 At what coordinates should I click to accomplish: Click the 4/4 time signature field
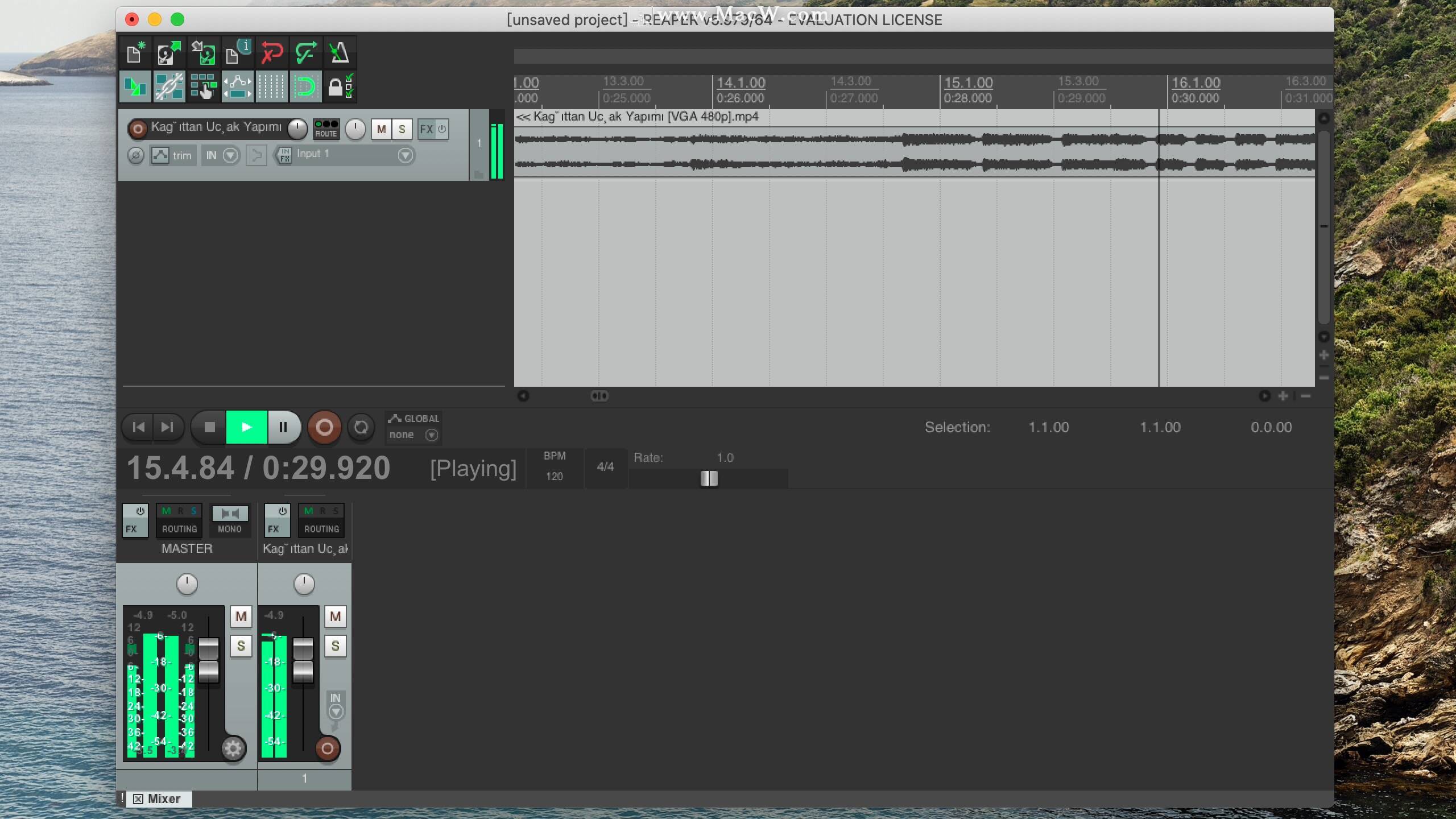(x=605, y=467)
